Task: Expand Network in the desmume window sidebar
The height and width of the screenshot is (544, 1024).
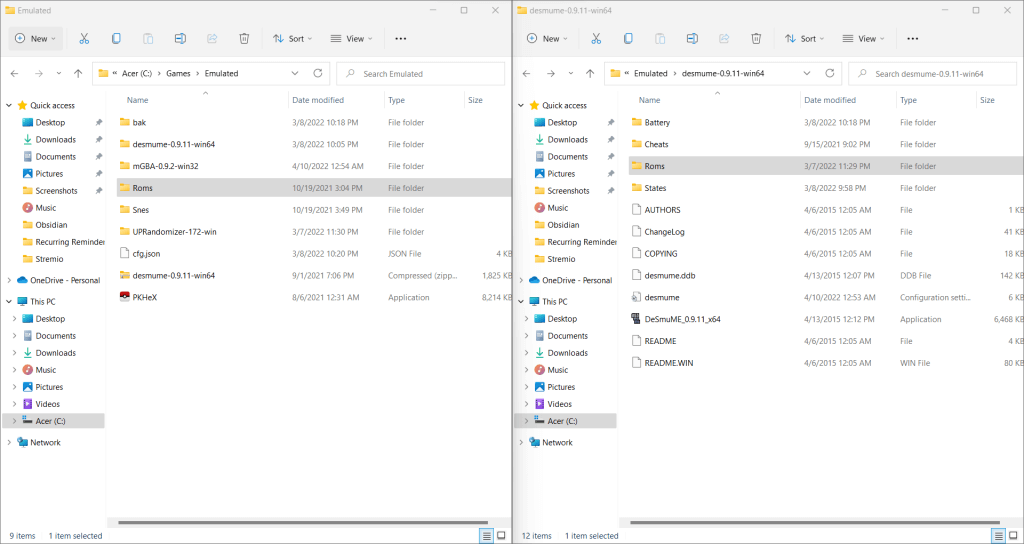Action: point(520,442)
